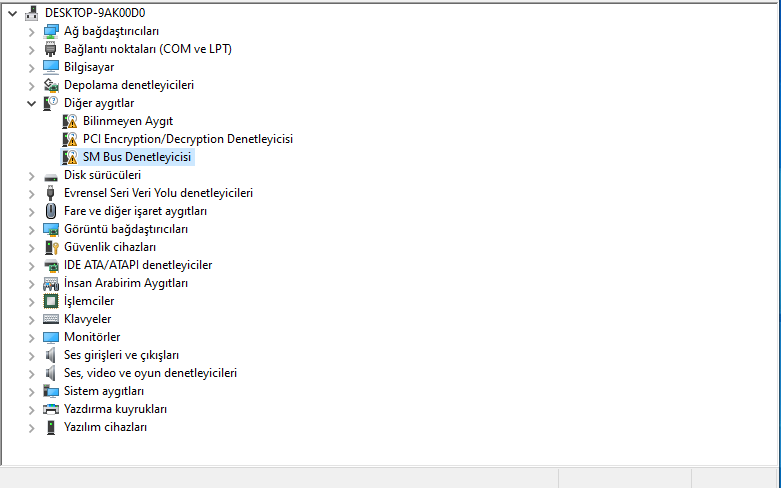
Task: Expand the Görüntü bağdaştırıcıları category
Action: click(31, 230)
